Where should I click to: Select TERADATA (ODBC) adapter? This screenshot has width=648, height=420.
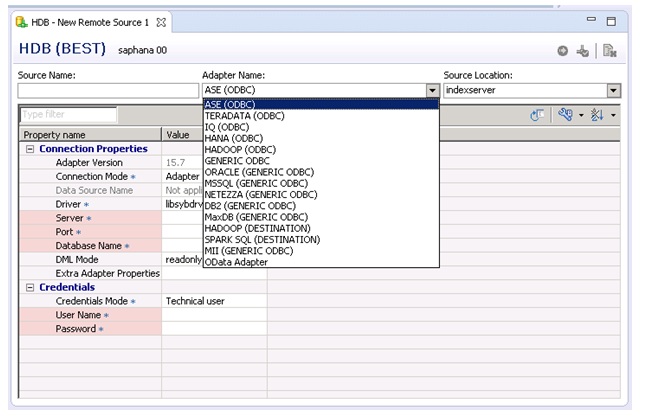(x=321, y=116)
